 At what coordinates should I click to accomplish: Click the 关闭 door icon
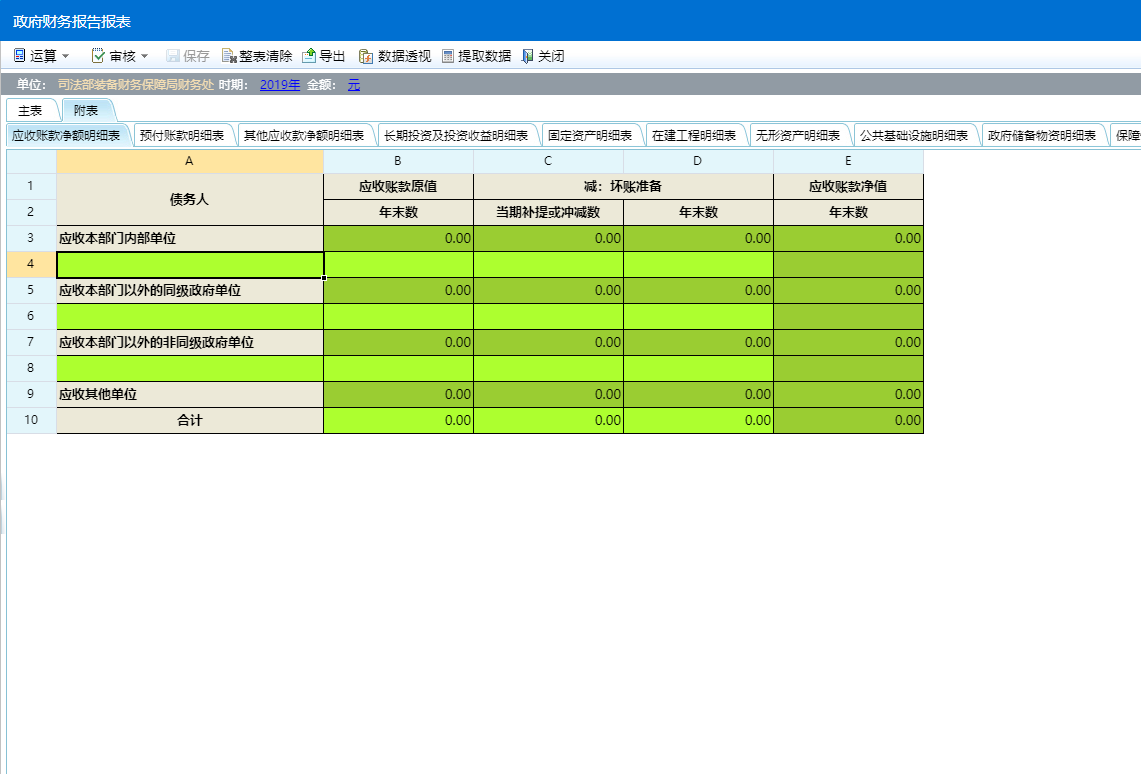[x=528, y=56]
